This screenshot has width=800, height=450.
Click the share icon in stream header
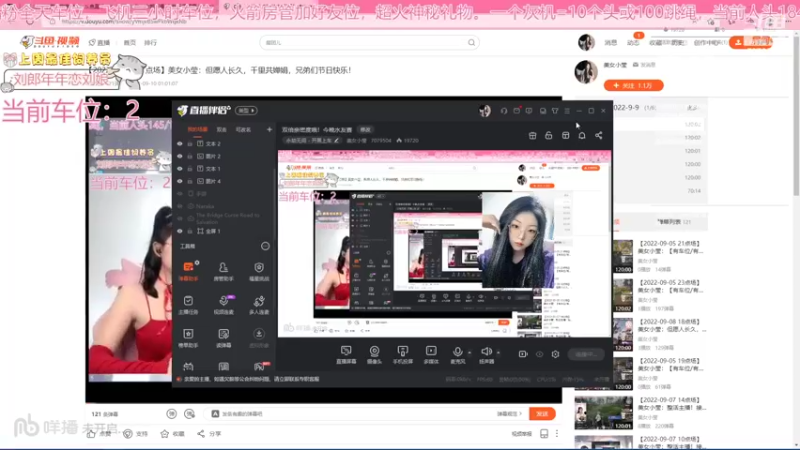(x=598, y=135)
